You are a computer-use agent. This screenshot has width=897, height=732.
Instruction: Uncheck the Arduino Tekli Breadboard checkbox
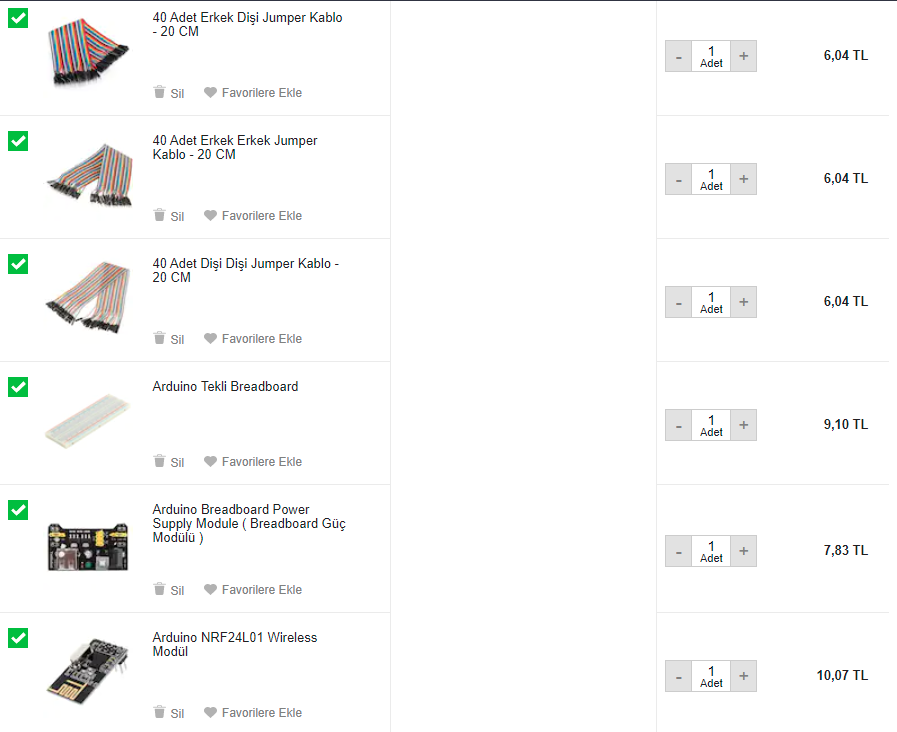[18, 387]
